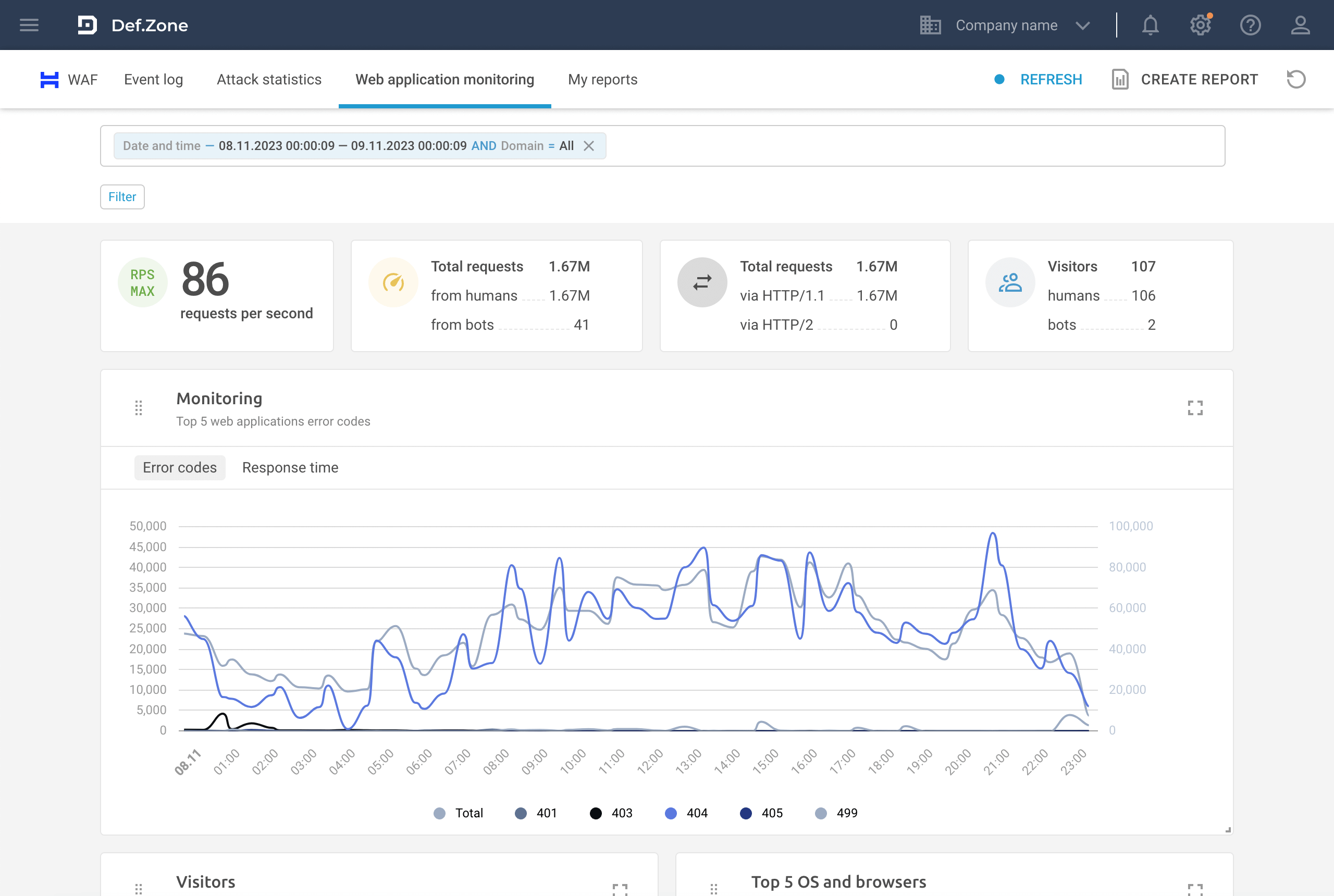Screen dimensions: 1334x896
Task: Toggle the 404 series in the chart legend
Action: coord(686,813)
